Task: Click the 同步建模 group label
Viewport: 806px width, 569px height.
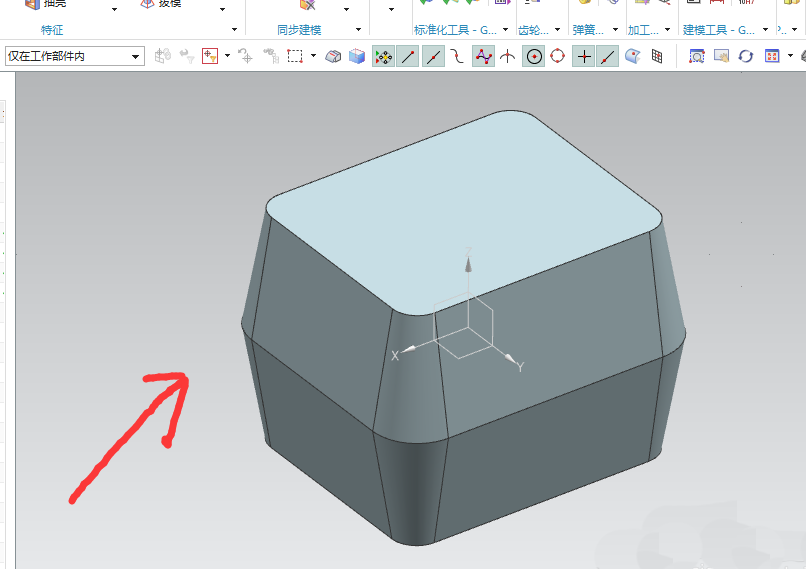Action: point(299,30)
